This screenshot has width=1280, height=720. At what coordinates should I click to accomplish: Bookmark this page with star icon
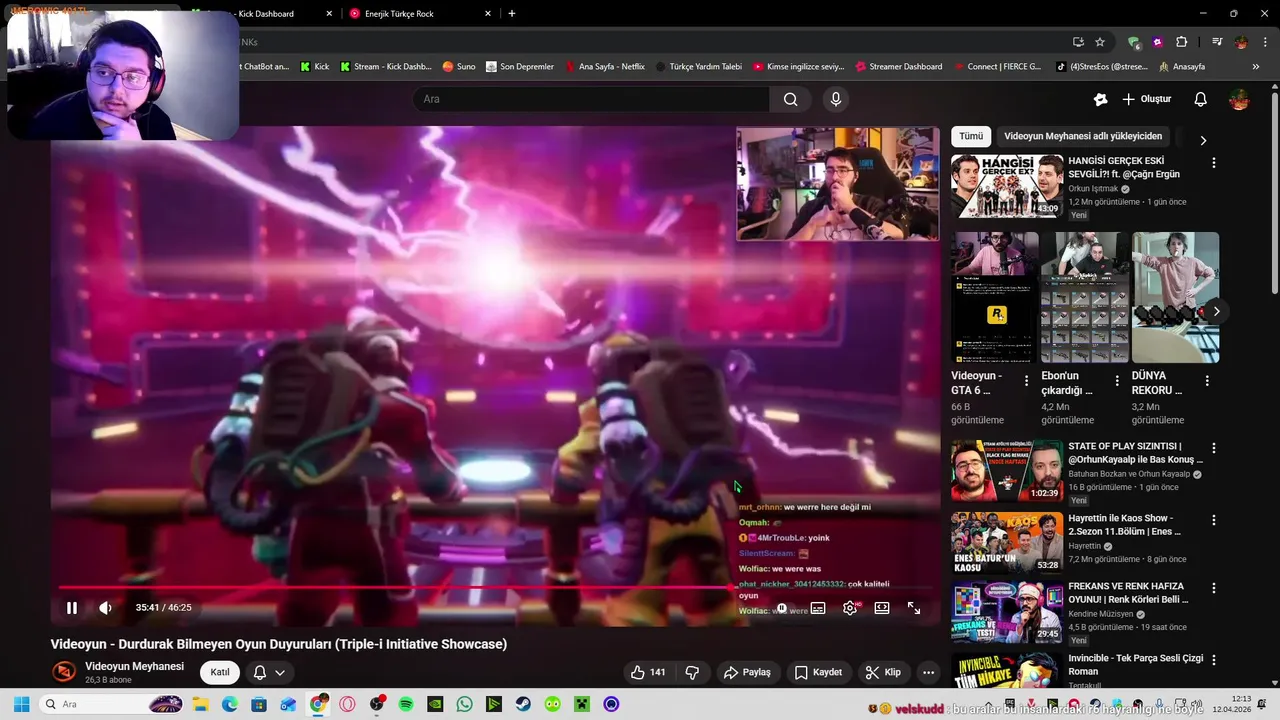1100,42
